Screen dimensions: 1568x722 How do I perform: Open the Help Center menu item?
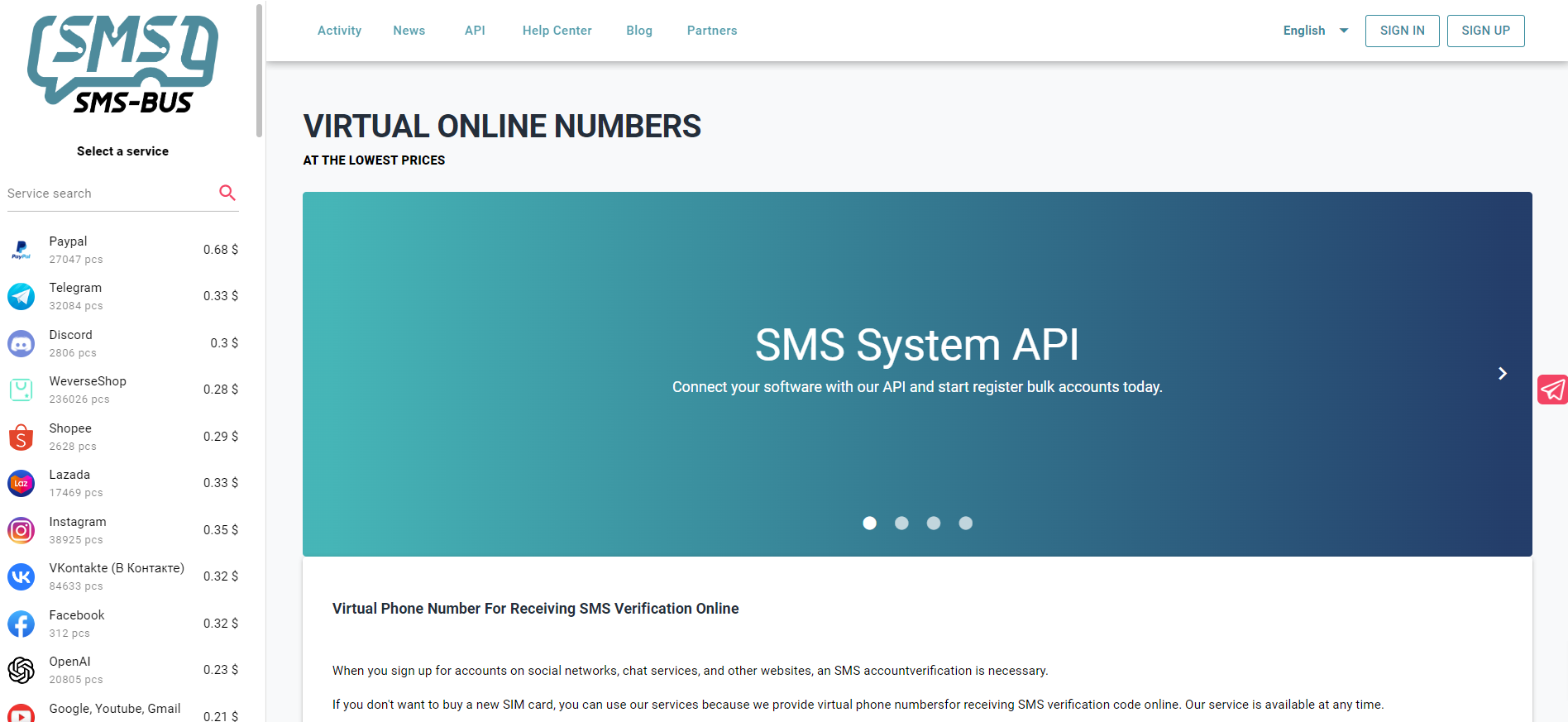557,31
